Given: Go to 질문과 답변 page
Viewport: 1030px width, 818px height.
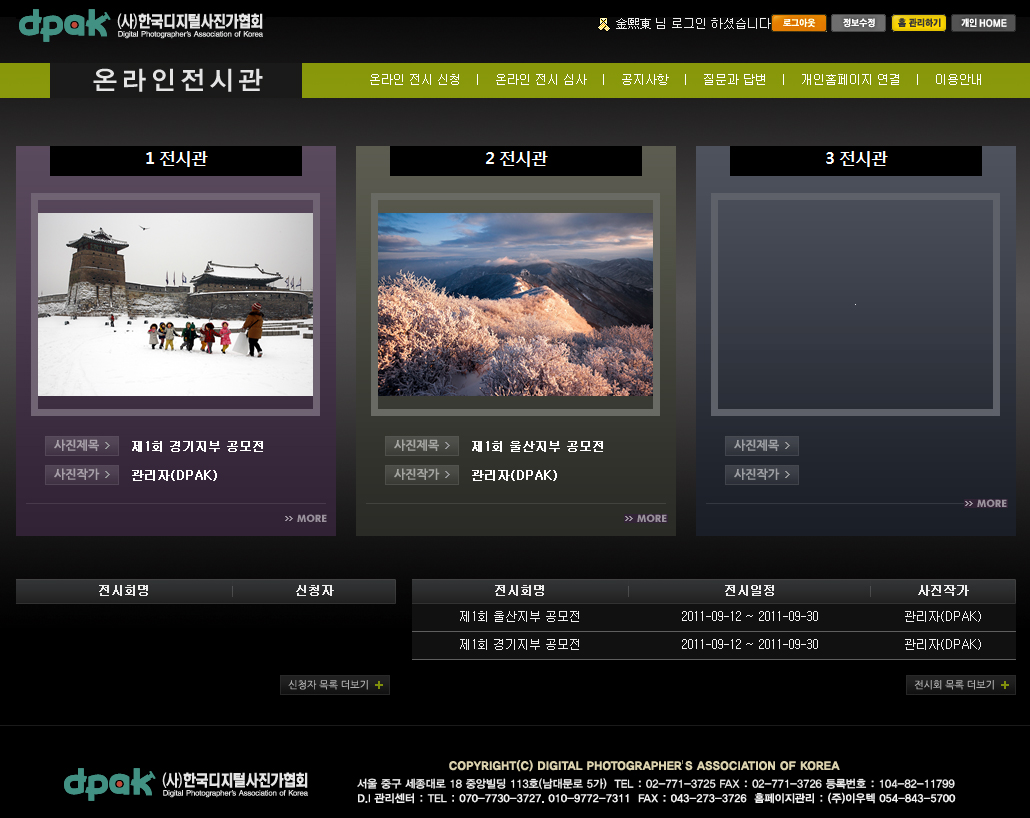Looking at the screenshot, I should pyautogui.click(x=734, y=80).
